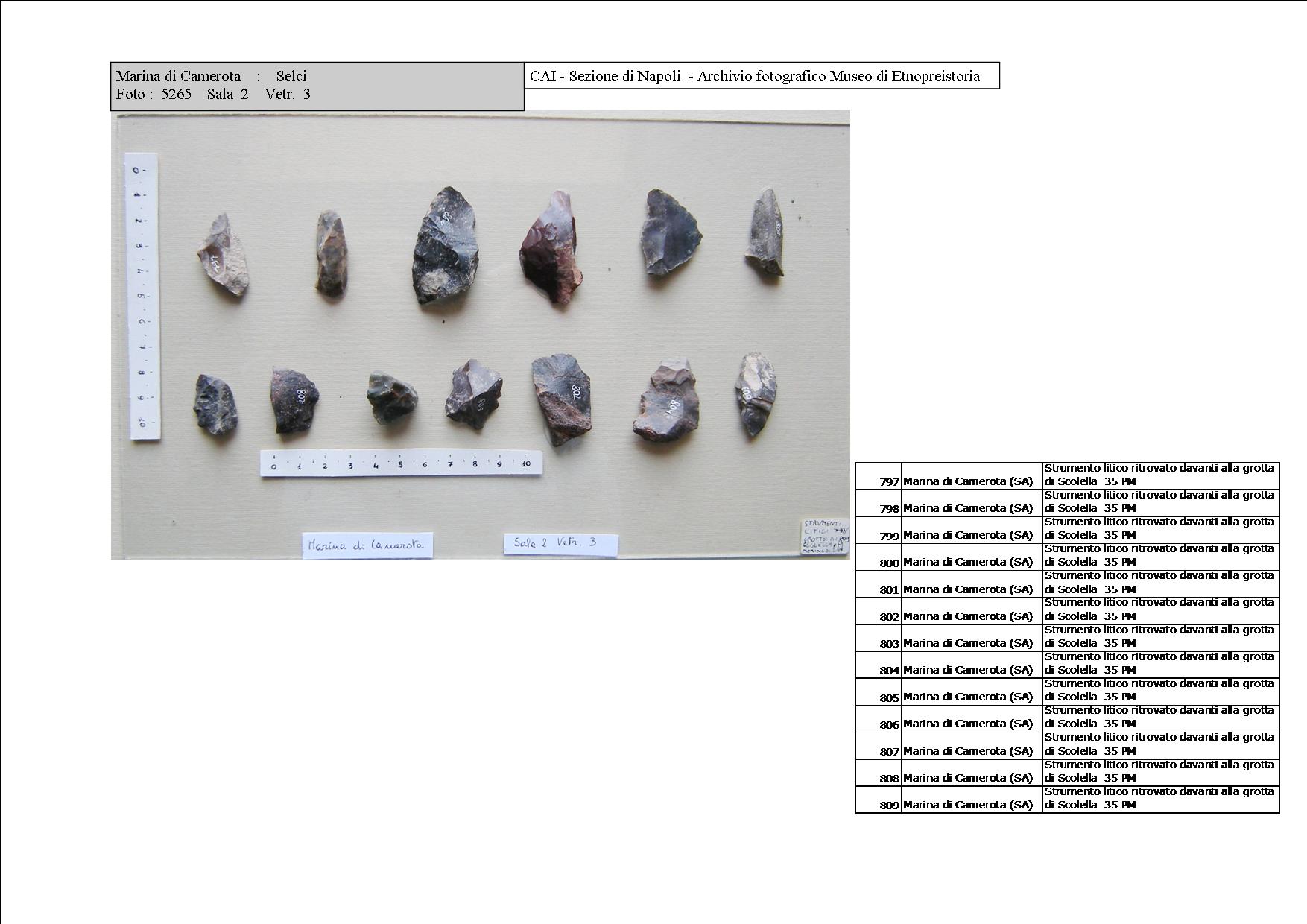This screenshot has height=924, width=1307.
Task: Select the 'Foto : 5265 Sala 2 Vetr. 3' line
Action: click(213, 94)
